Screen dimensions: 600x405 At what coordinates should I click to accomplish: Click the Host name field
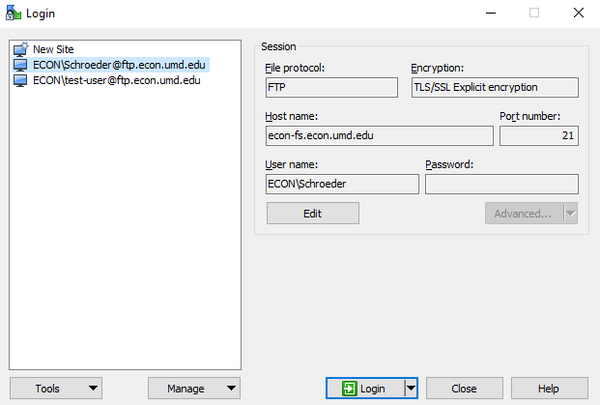[x=379, y=136]
